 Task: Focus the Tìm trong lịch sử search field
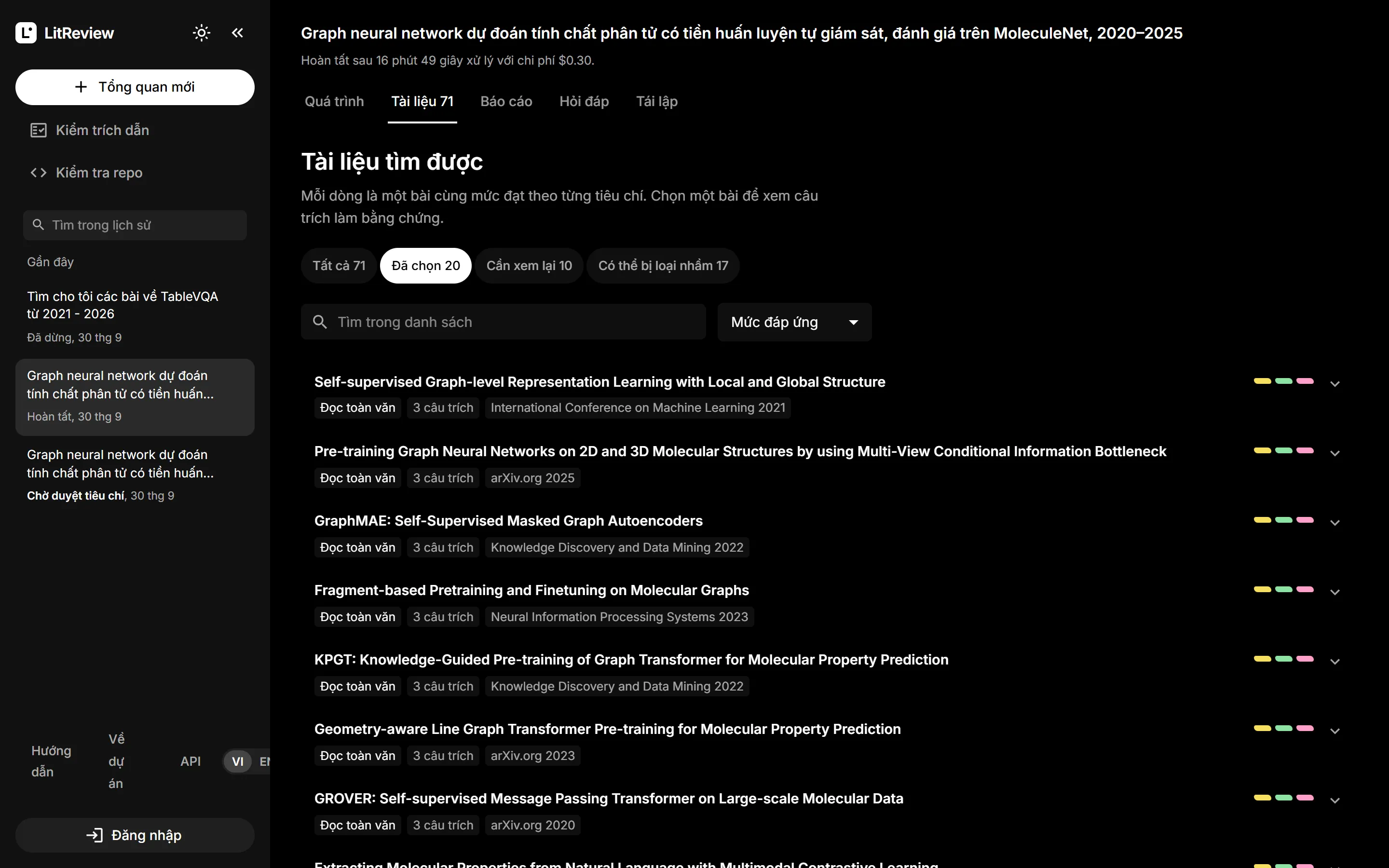(x=135, y=225)
